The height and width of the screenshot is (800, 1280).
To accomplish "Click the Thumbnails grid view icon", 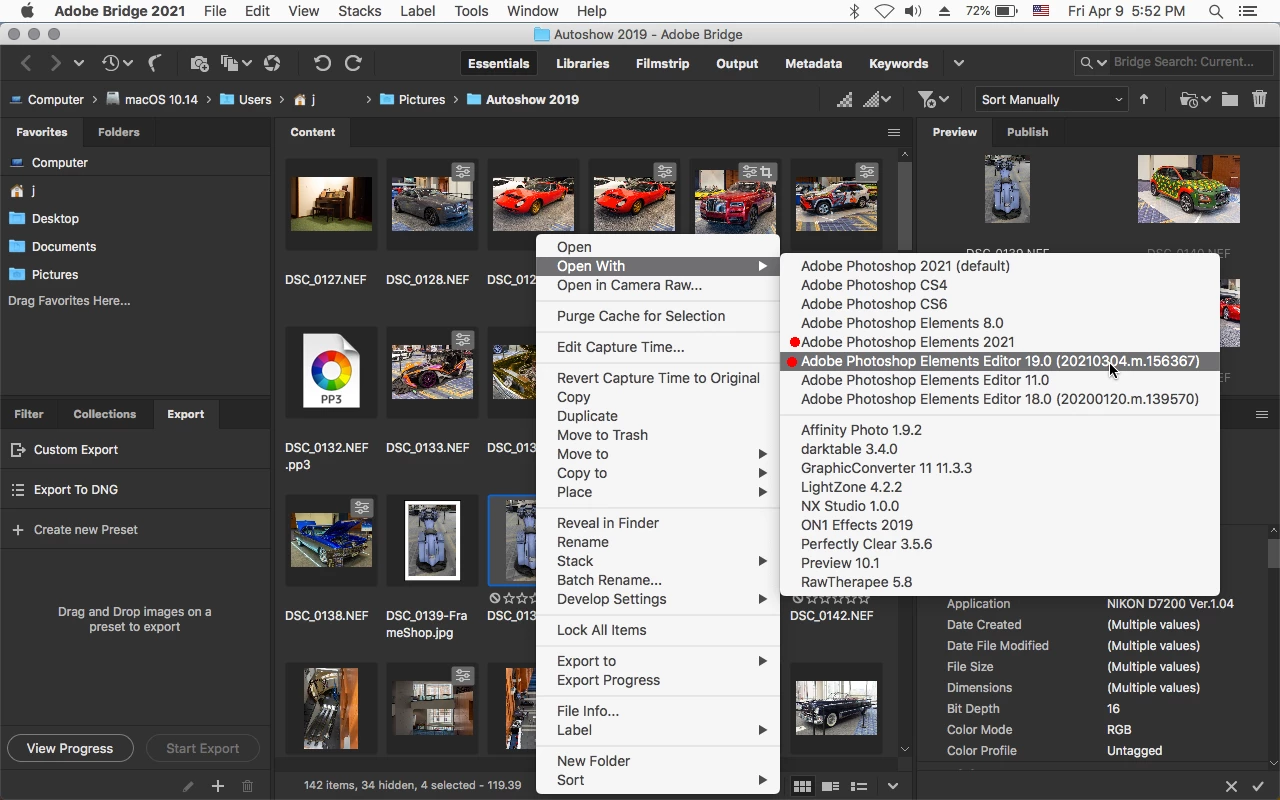I will pos(802,786).
